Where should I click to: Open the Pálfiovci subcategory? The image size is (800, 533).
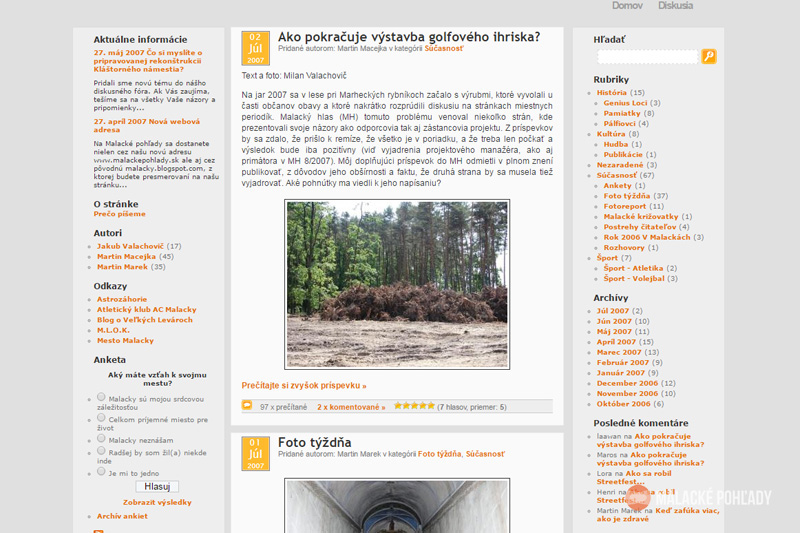(x=619, y=123)
